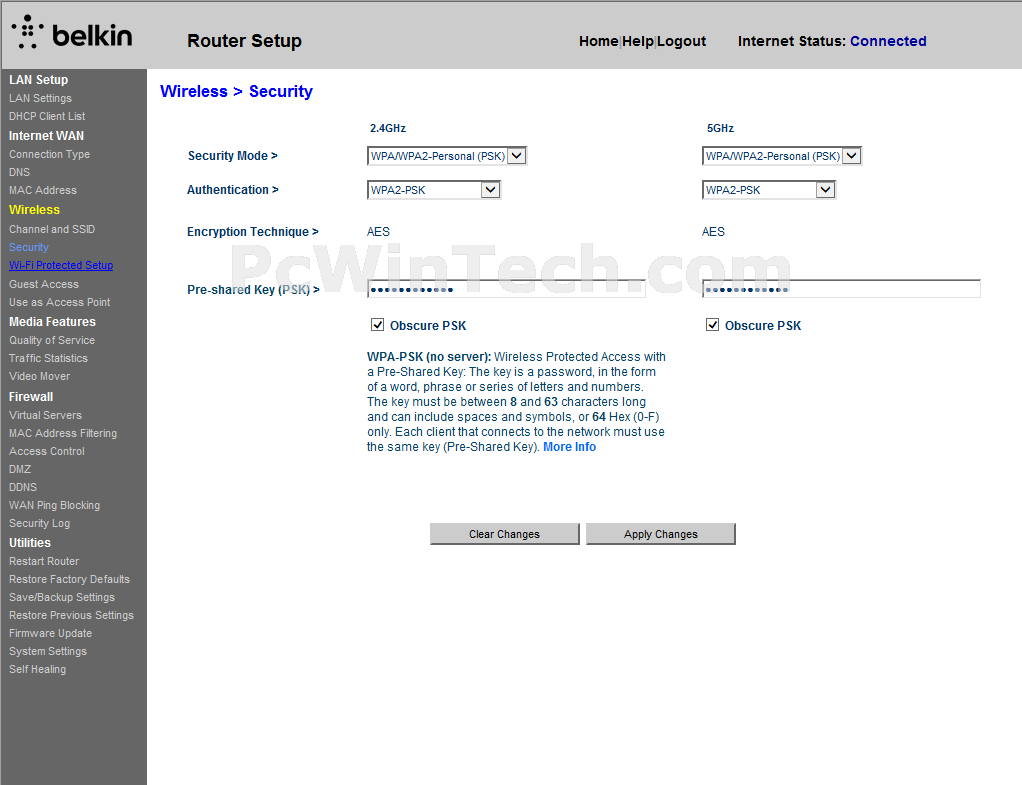Image resolution: width=1022 pixels, height=785 pixels.
Task: Open Restore Factory Defaults
Action: coord(70,579)
